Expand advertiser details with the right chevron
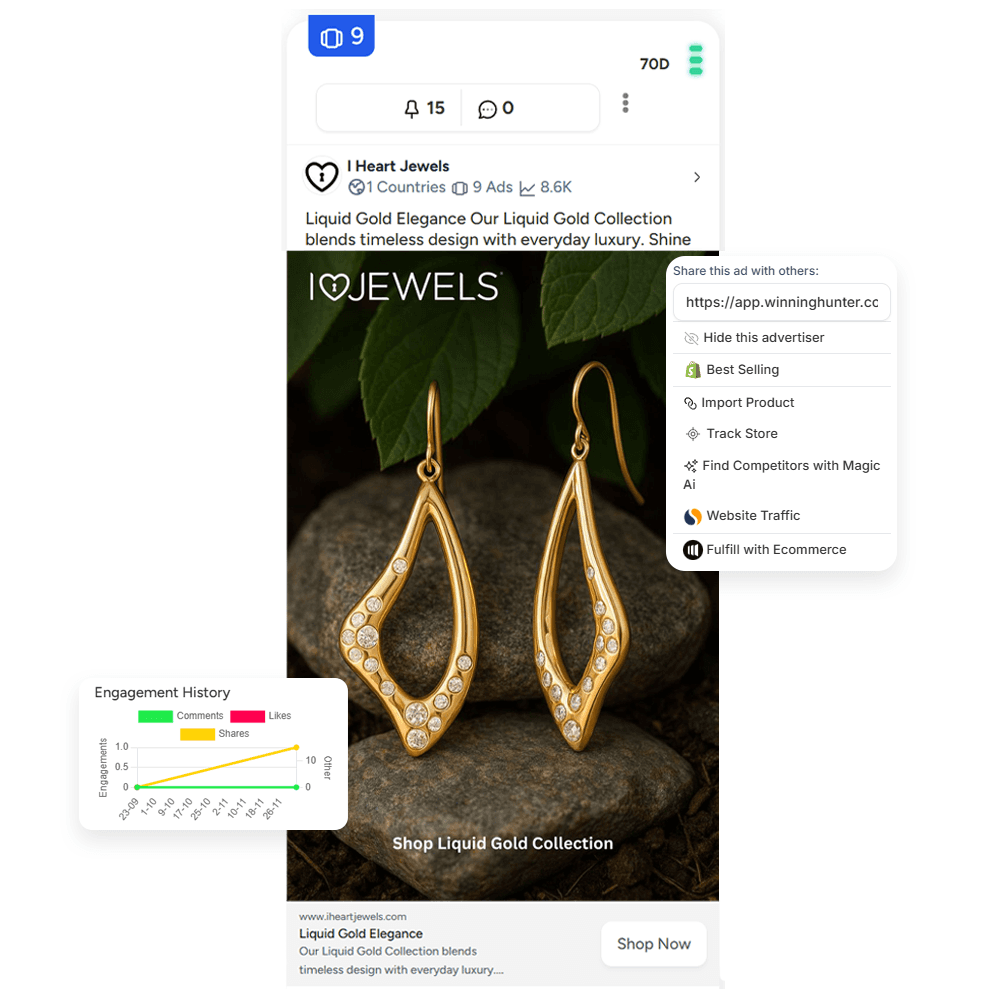The height and width of the screenshot is (1000, 1000). (697, 177)
